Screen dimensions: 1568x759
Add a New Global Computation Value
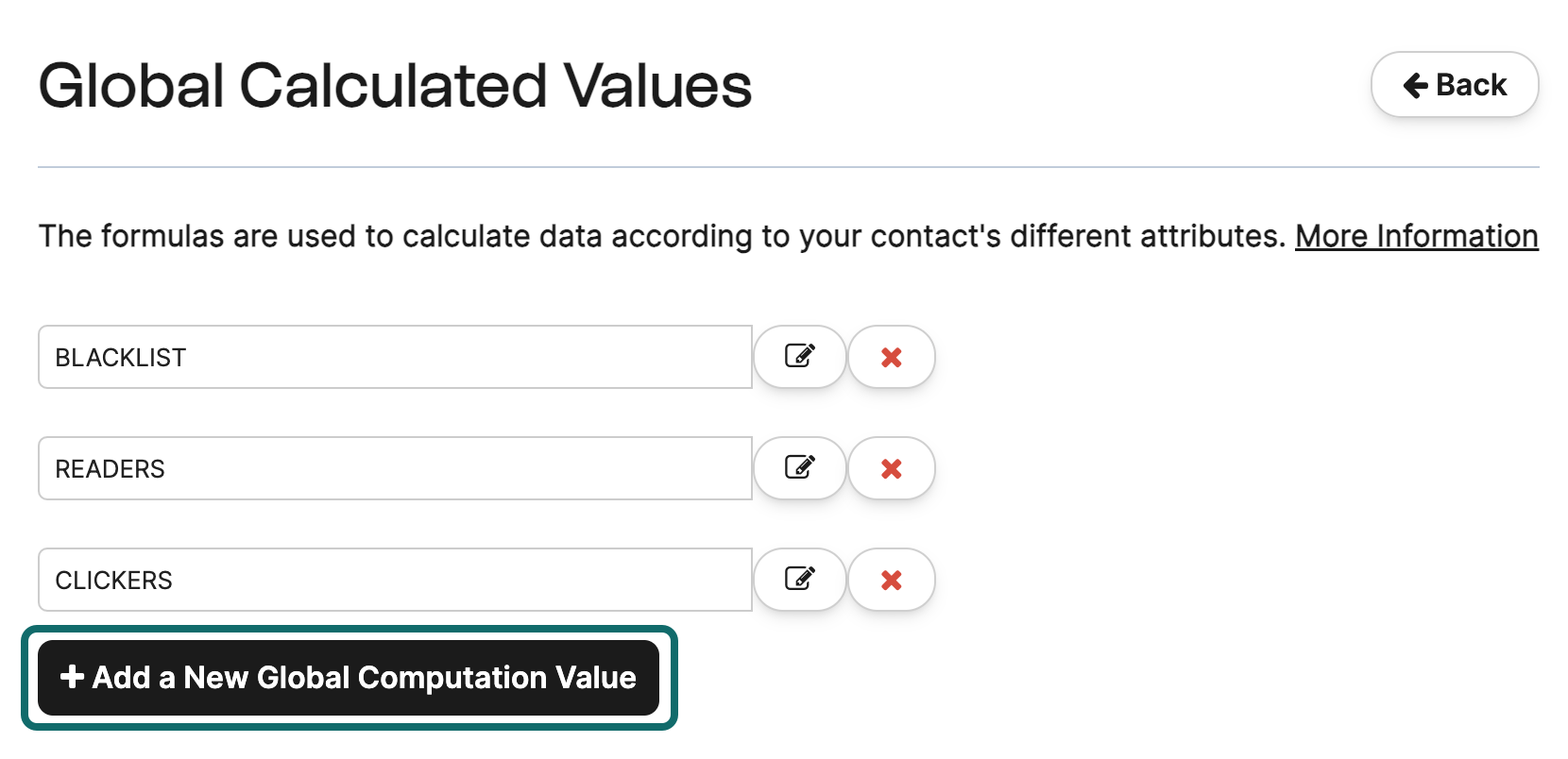[x=348, y=678]
